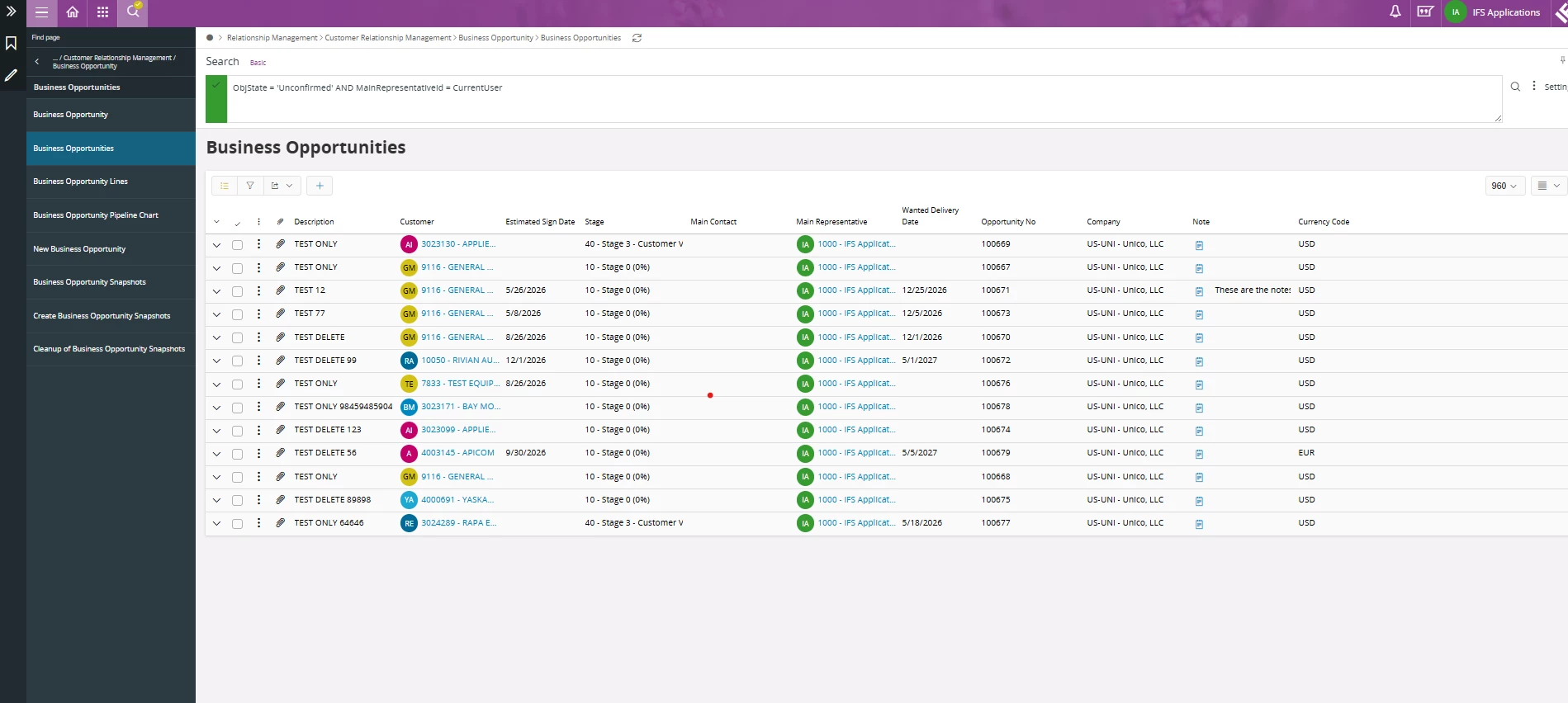Select New Business Opportunity in sidebar
The width and height of the screenshot is (1568, 703).
(x=79, y=249)
